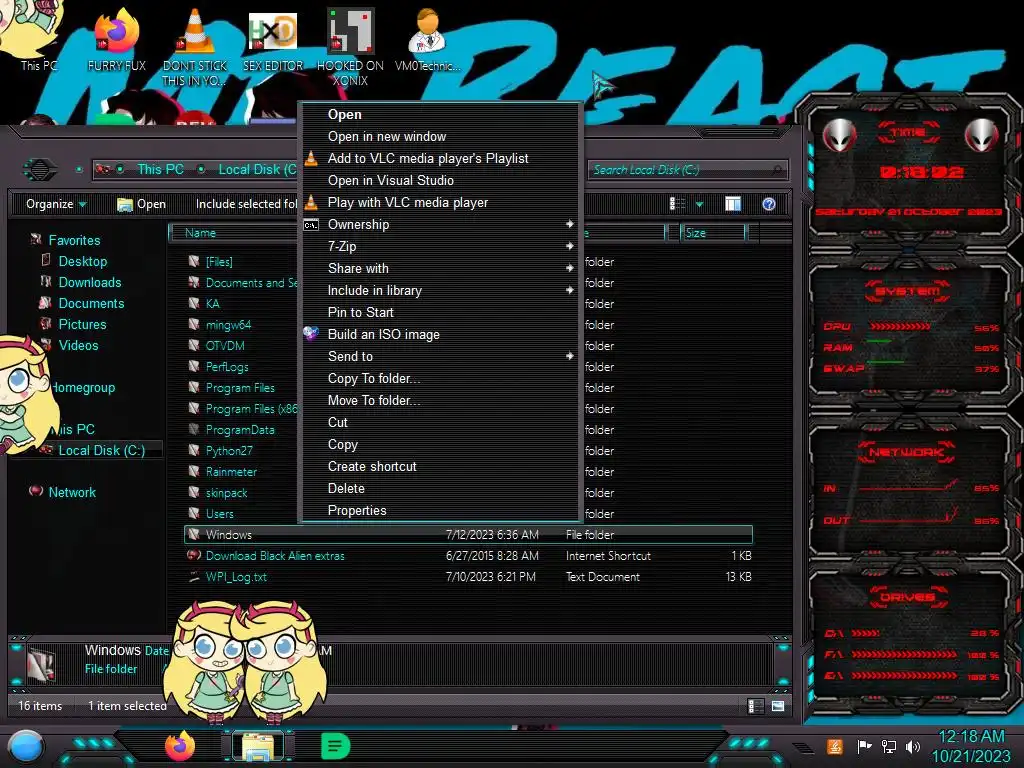Switch to details view in the status bar
The image size is (1024, 768).
click(x=756, y=706)
